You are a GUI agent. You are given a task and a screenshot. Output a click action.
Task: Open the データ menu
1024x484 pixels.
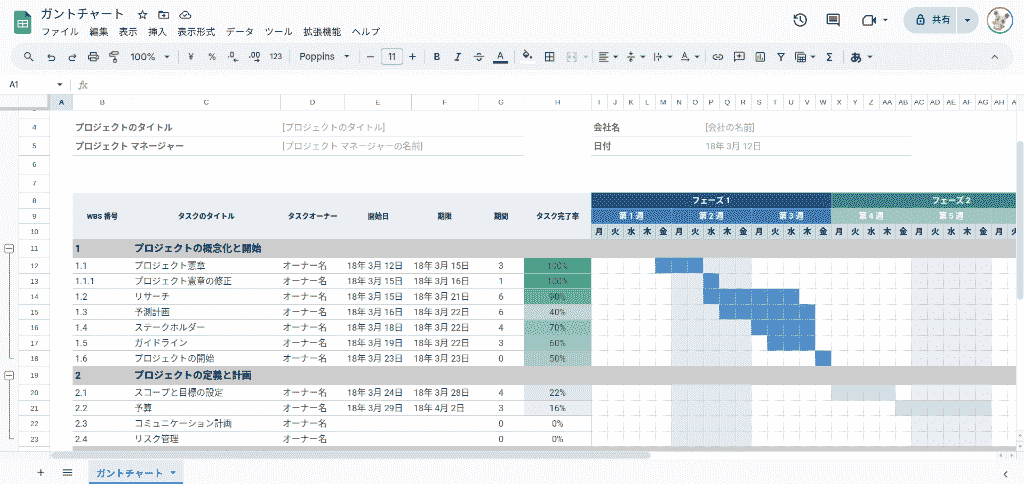pyautogui.click(x=240, y=32)
